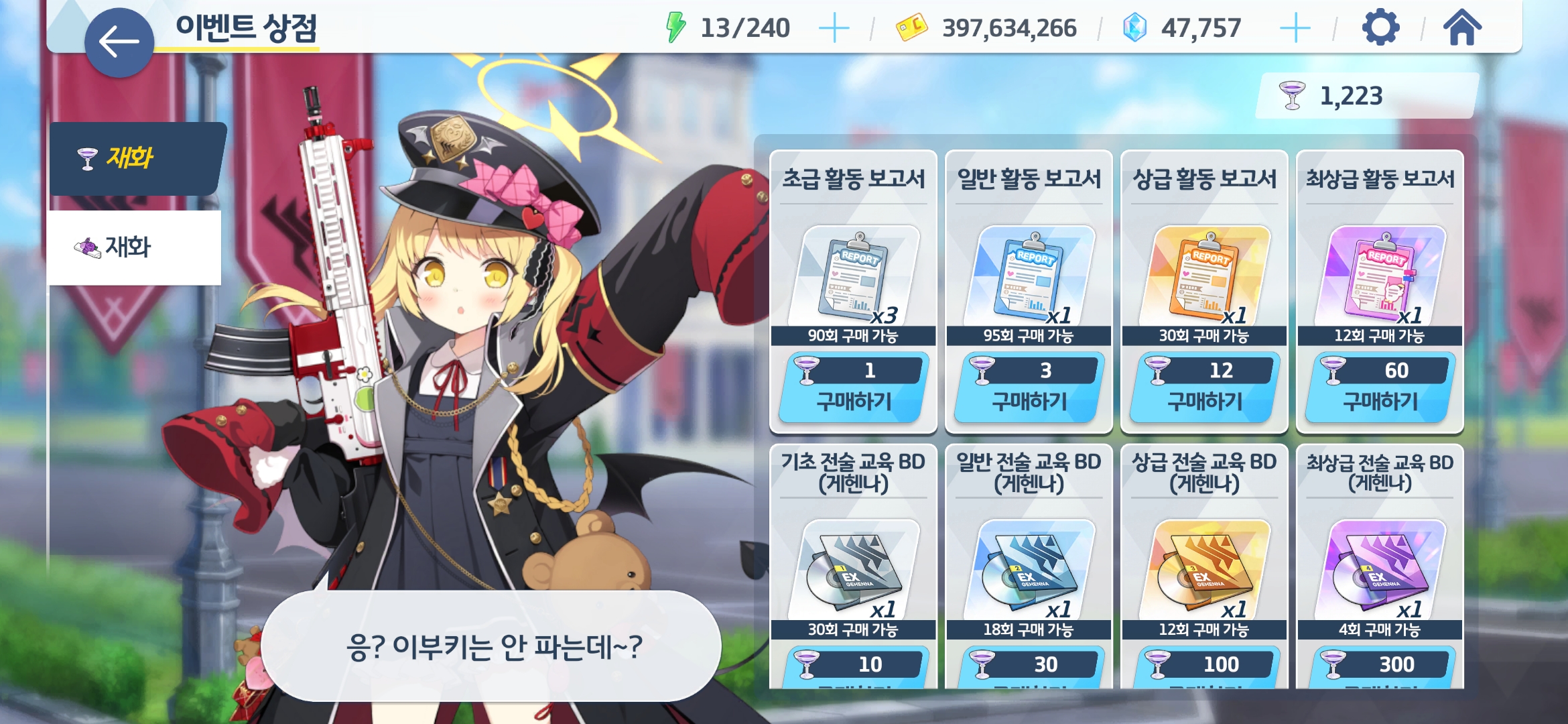Select the orange 상급 report thumbnail
The image size is (1568, 724).
[1205, 276]
